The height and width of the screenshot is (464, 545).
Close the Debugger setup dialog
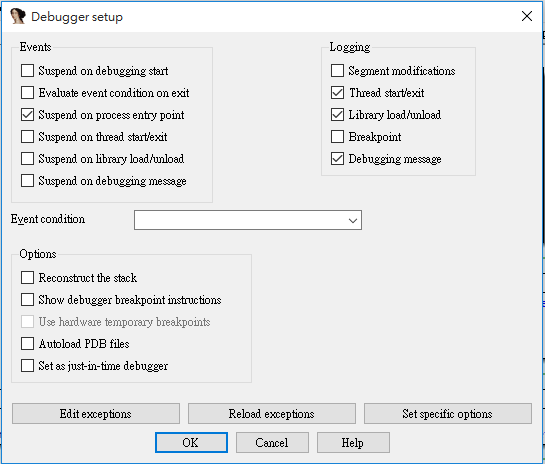coord(527,16)
